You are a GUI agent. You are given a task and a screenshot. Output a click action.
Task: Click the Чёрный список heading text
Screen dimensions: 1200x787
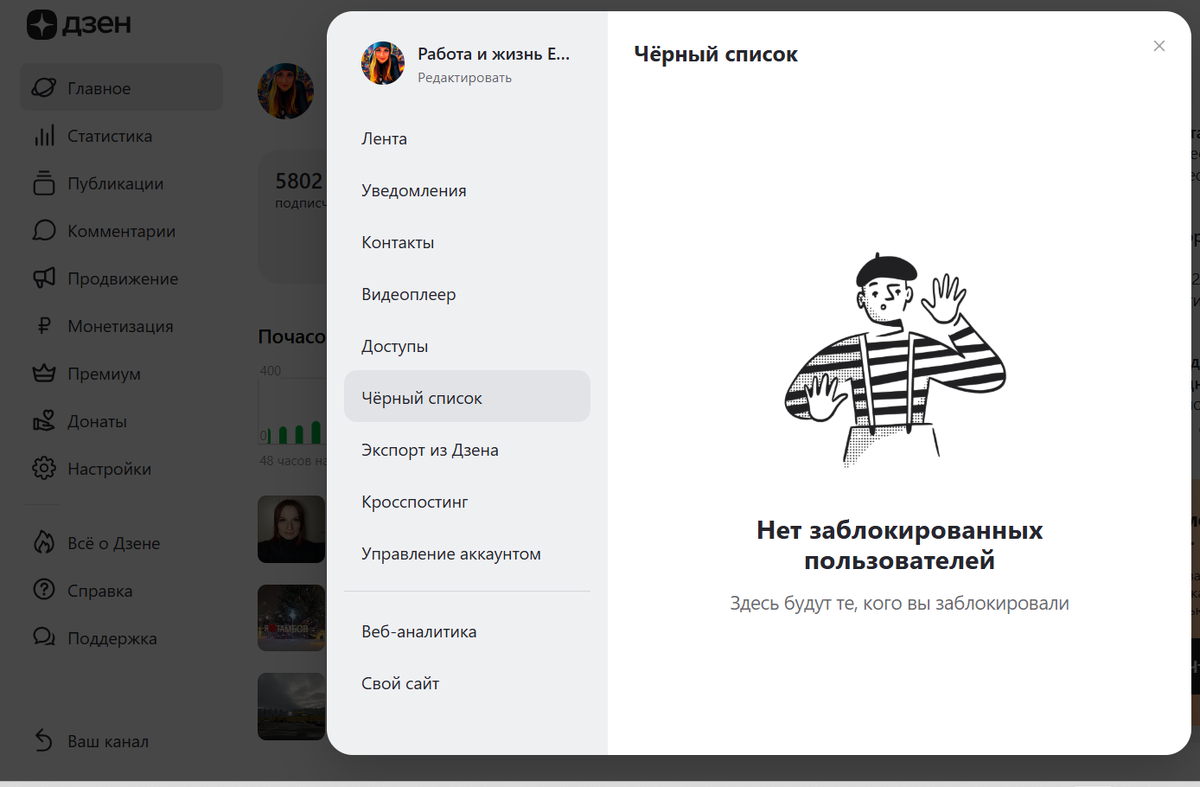[716, 54]
